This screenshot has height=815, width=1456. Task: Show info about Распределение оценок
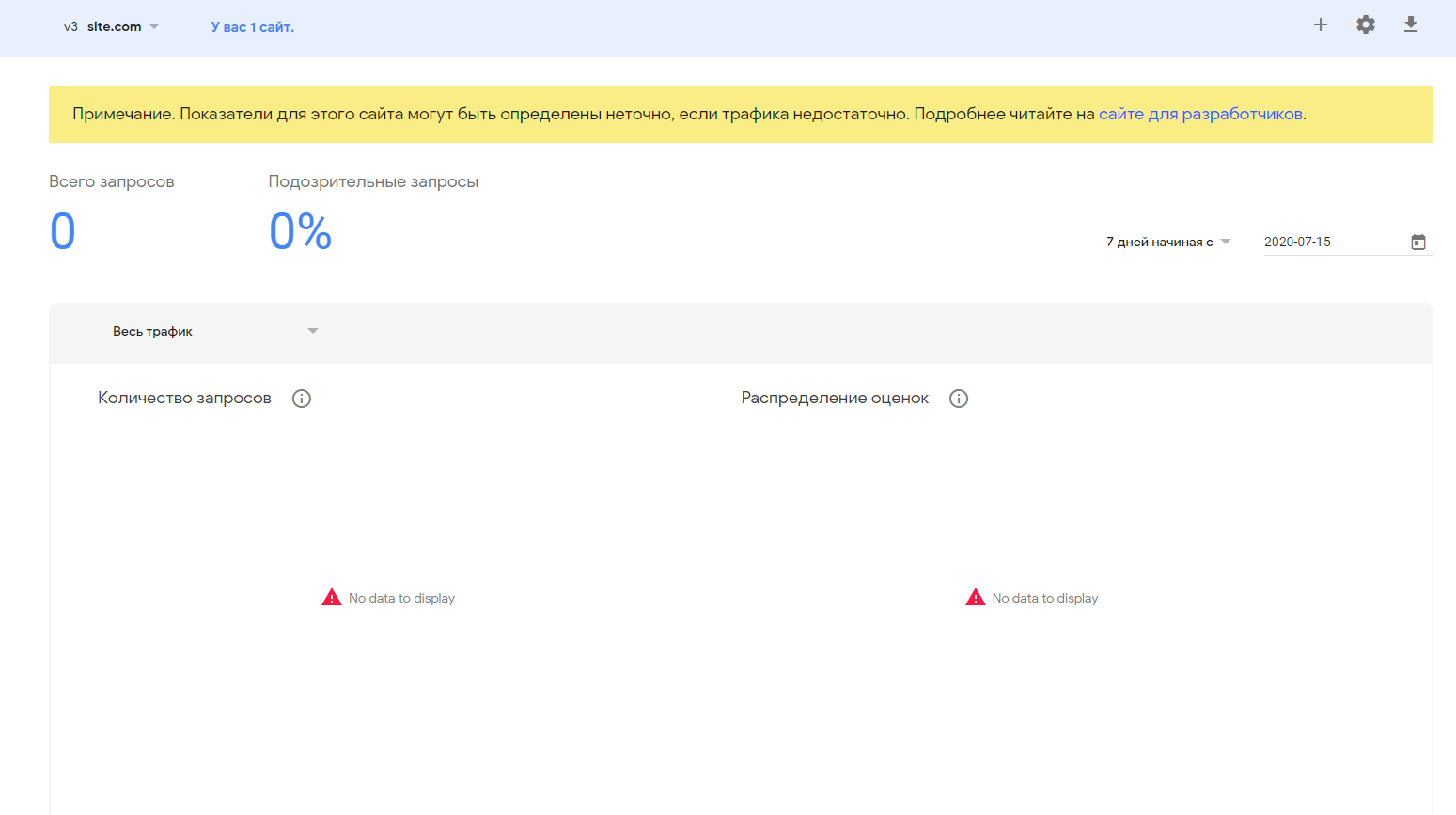(x=959, y=399)
